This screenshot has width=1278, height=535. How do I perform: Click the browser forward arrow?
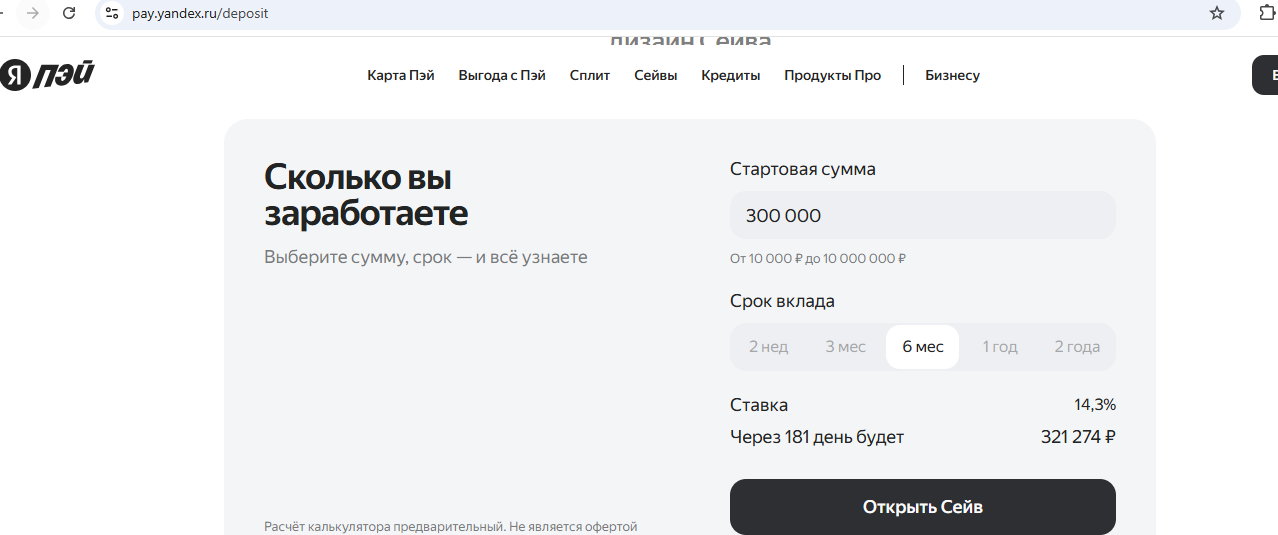tap(33, 13)
